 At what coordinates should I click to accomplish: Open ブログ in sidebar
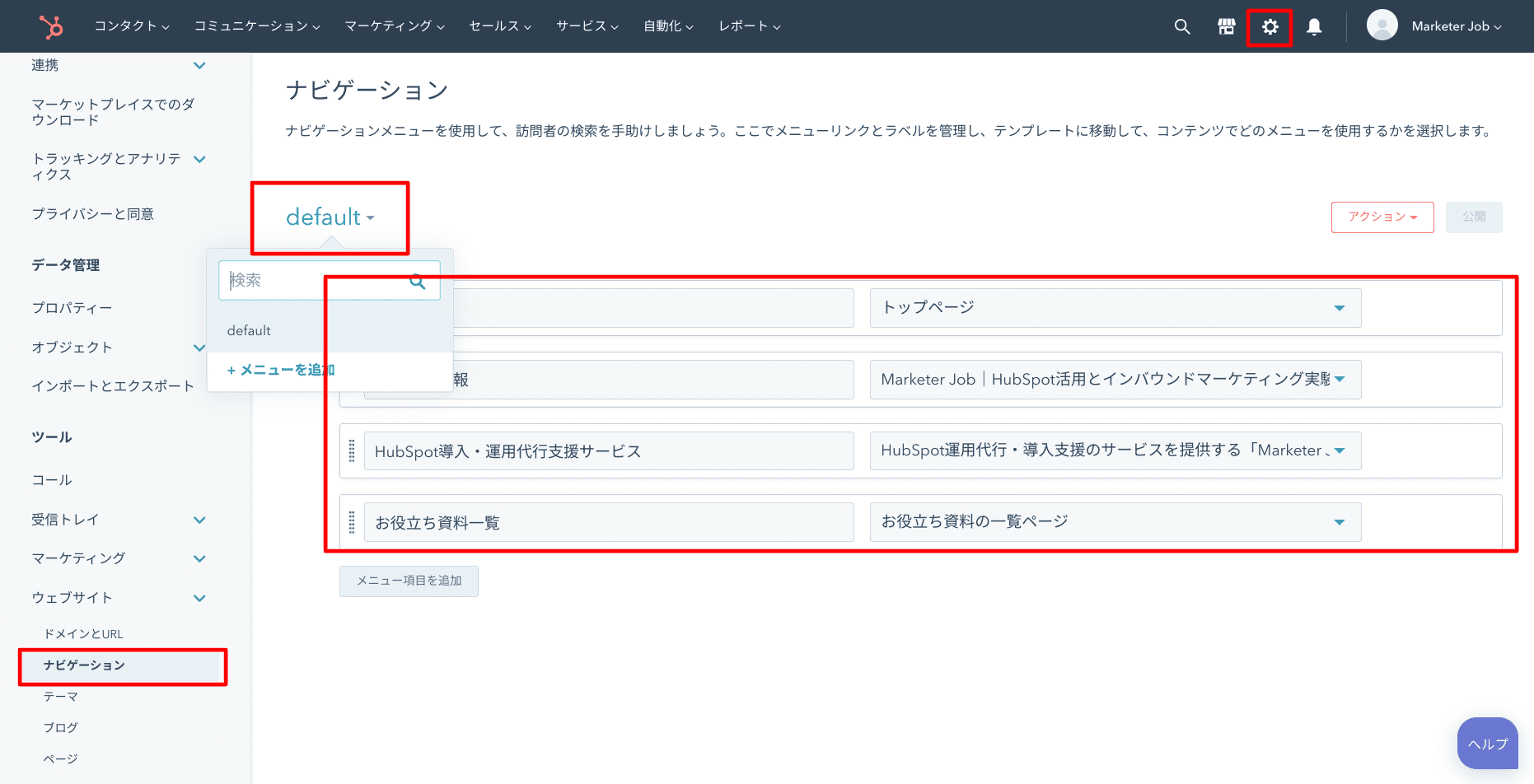click(x=61, y=728)
